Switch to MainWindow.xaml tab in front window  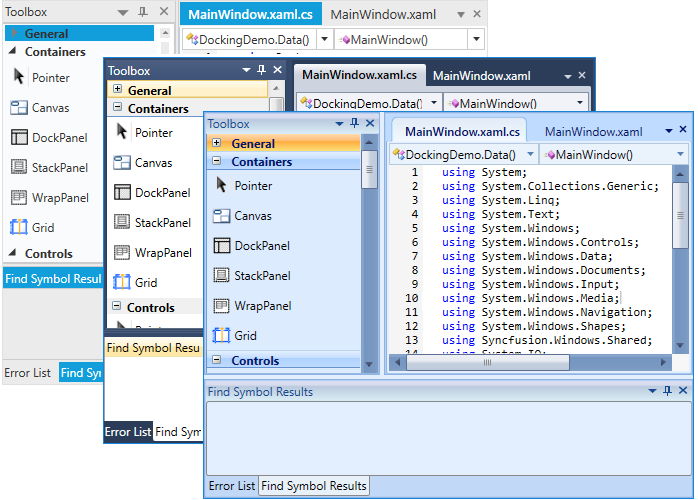[593, 132]
